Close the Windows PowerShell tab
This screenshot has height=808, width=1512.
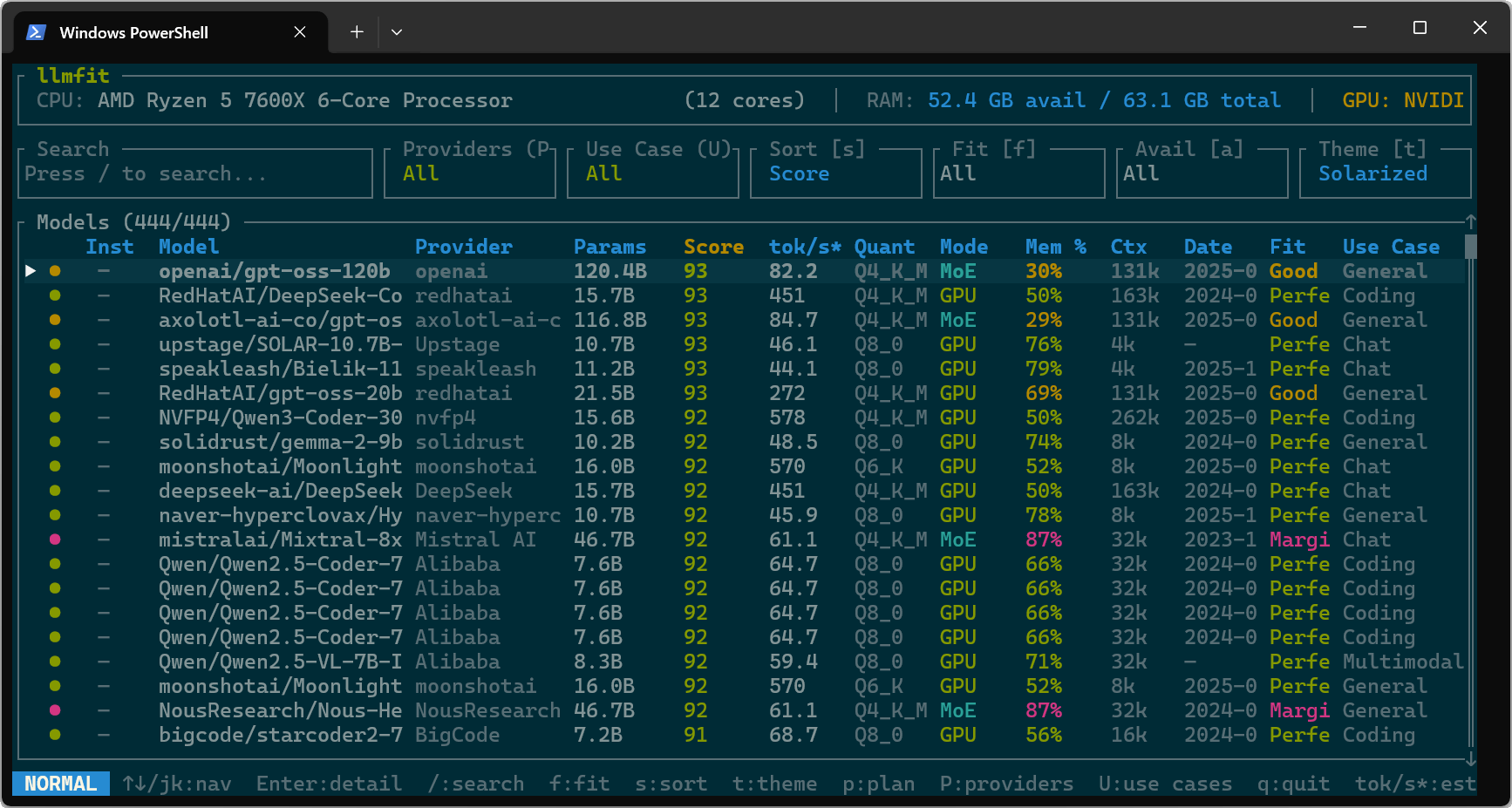pos(300,32)
